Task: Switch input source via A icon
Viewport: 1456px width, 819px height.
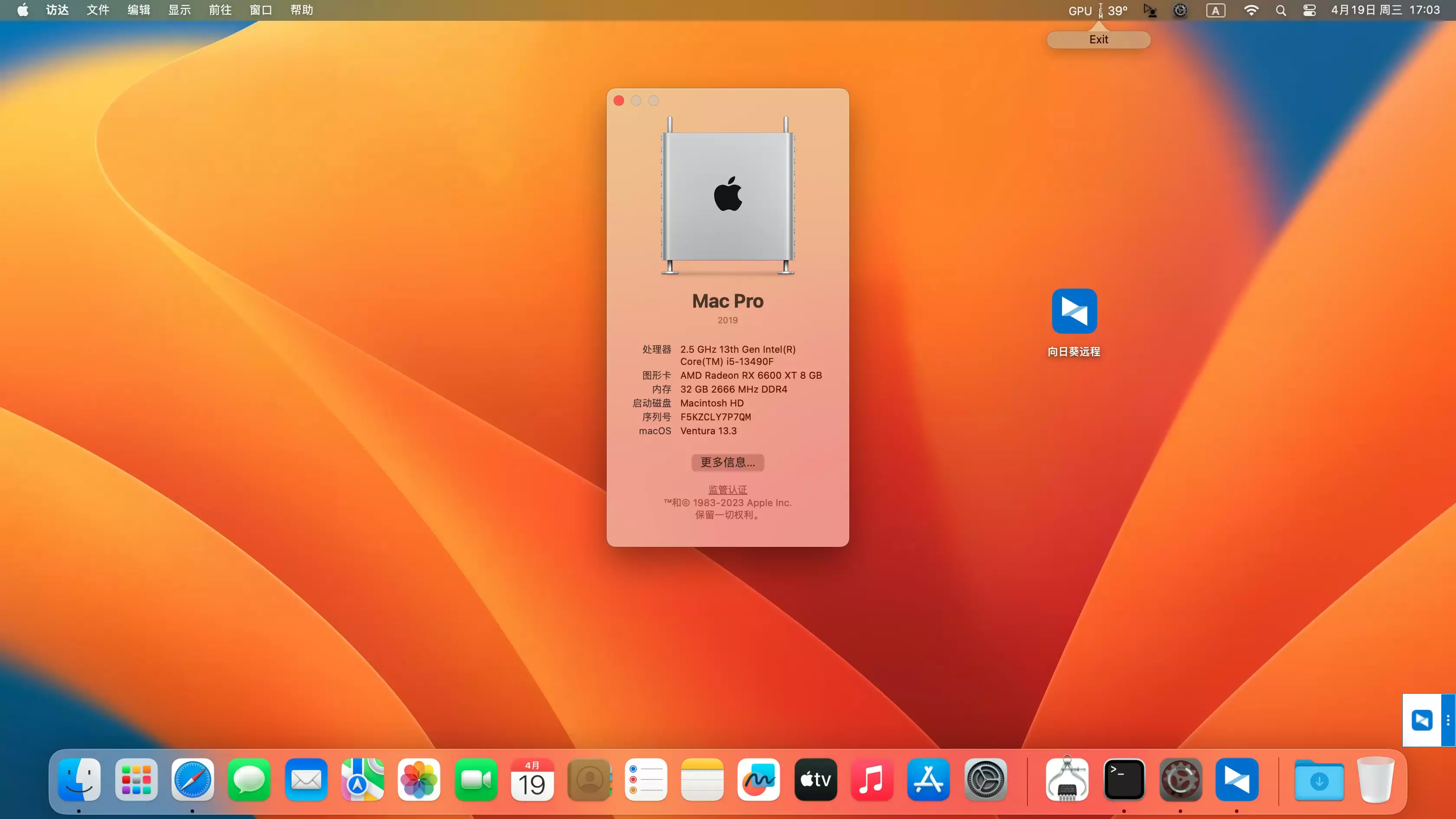Action: coord(1215,10)
